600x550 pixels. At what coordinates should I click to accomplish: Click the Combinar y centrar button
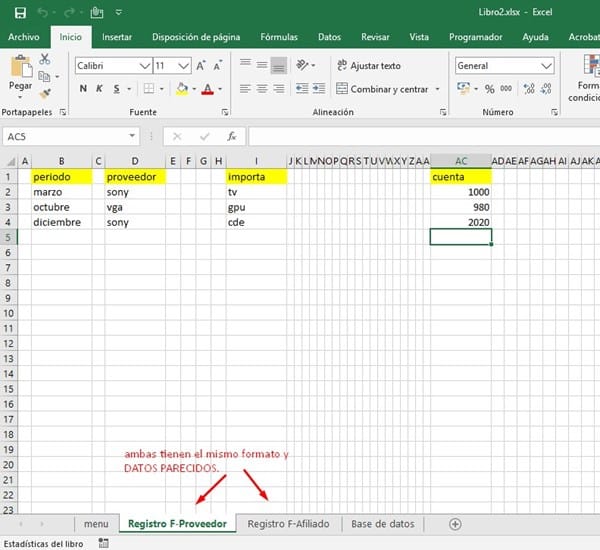pyautogui.click(x=381, y=89)
